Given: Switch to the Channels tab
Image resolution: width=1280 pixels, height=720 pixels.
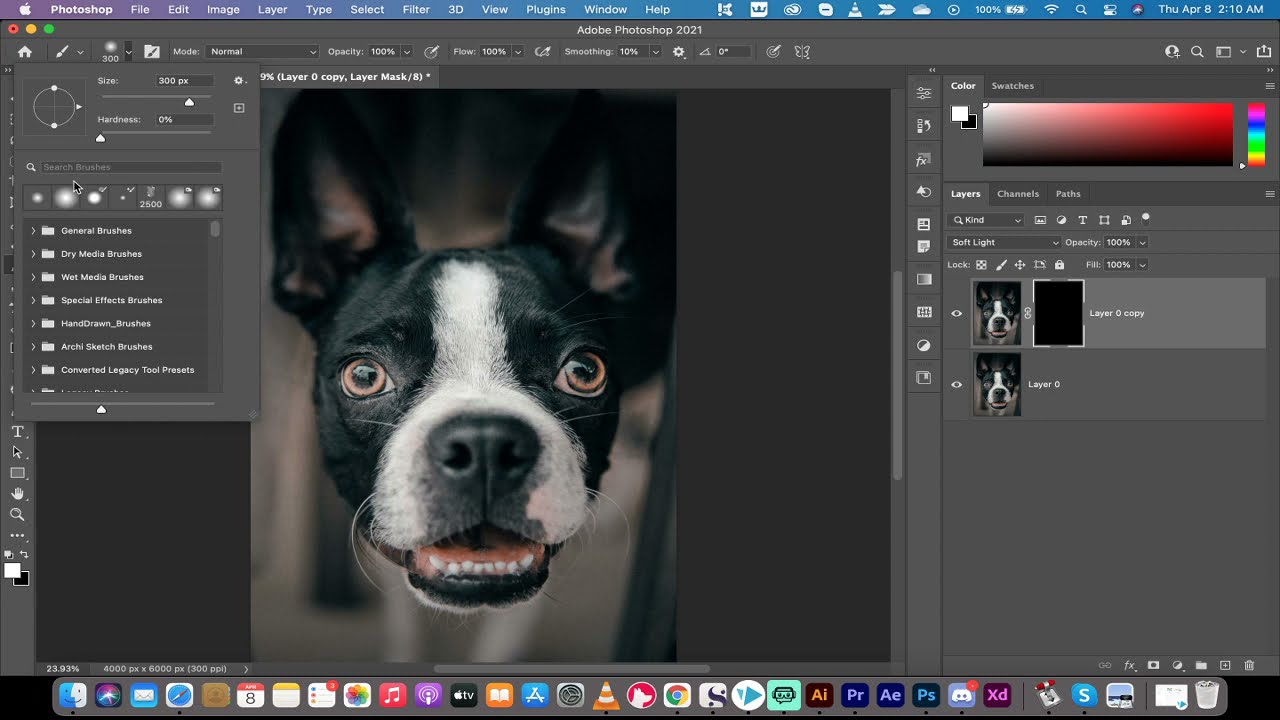Looking at the screenshot, I should pos(1018,194).
